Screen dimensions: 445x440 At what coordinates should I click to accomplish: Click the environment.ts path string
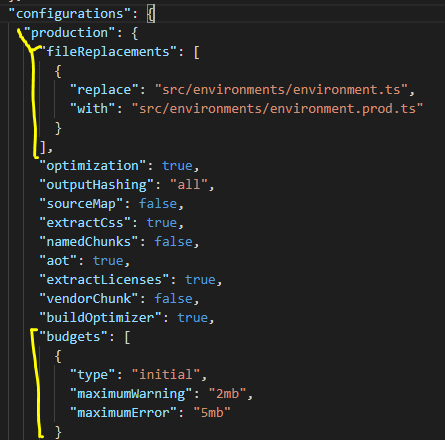pyautogui.click(x=281, y=90)
